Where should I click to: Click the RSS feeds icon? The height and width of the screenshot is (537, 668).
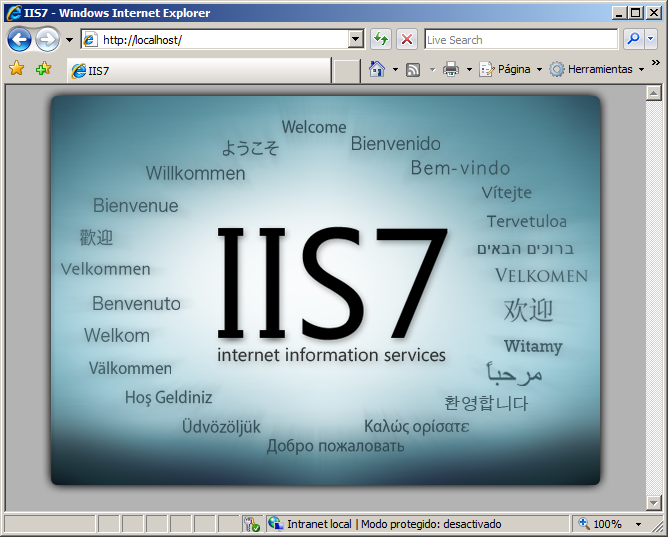coord(413,69)
